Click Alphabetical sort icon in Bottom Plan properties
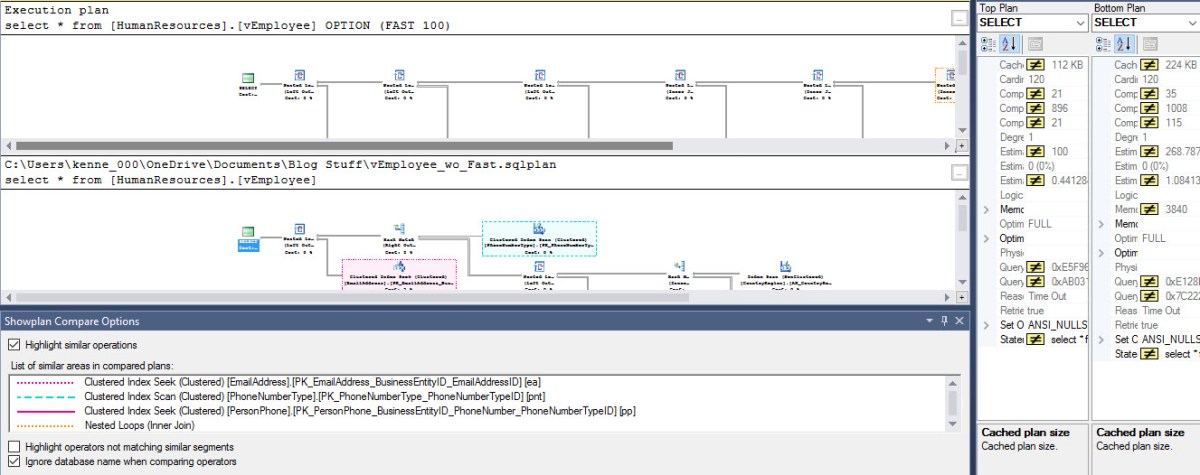The width and height of the screenshot is (1200, 475). point(1125,44)
